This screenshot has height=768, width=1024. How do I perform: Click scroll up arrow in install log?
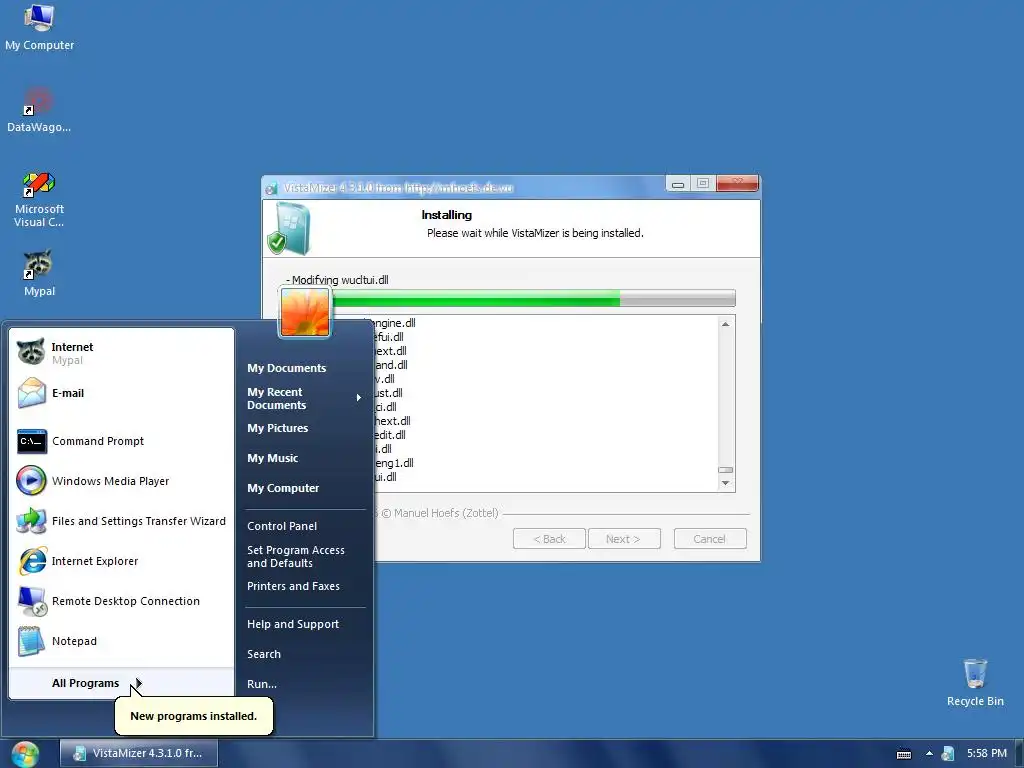(x=725, y=324)
